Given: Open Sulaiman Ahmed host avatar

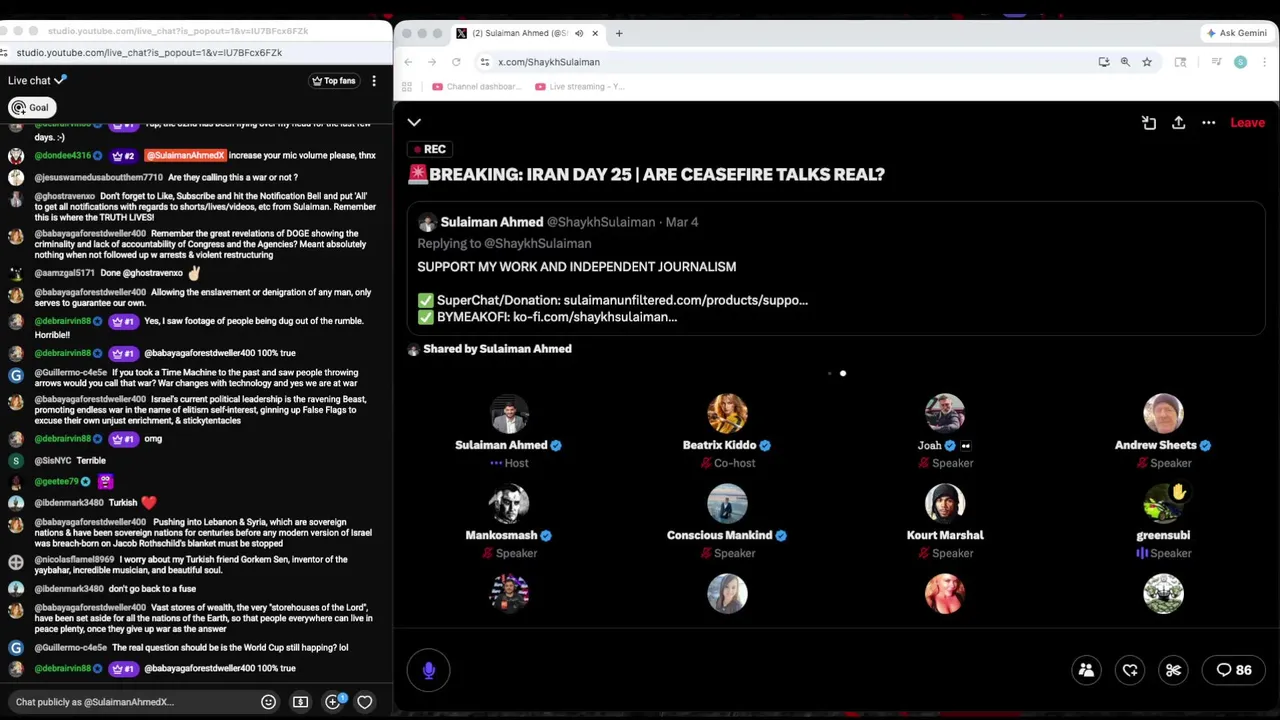Looking at the screenshot, I should (509, 414).
